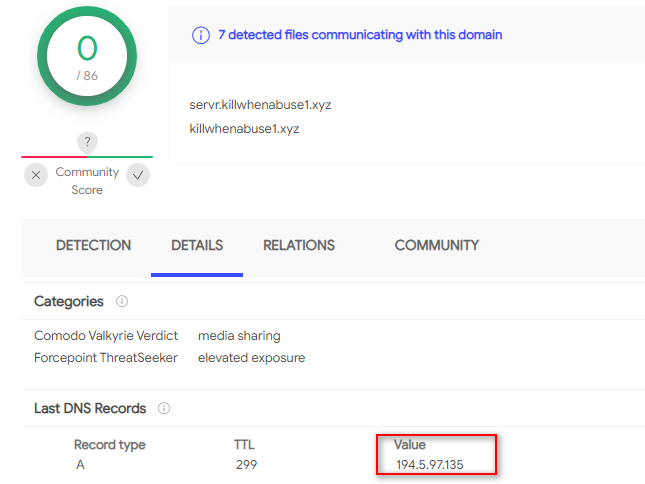Click the info icon next to Last DNS Records

(x=164, y=408)
